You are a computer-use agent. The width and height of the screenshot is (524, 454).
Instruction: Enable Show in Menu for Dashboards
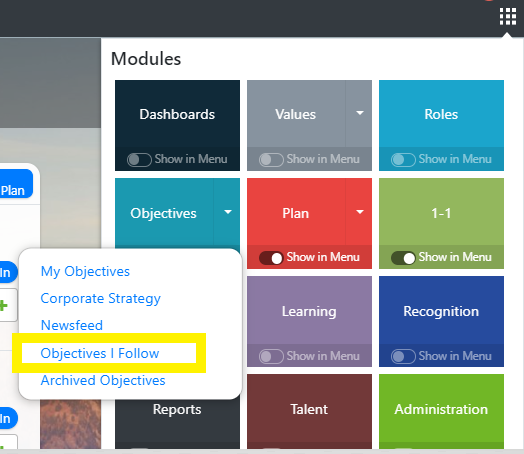[x=139, y=159]
